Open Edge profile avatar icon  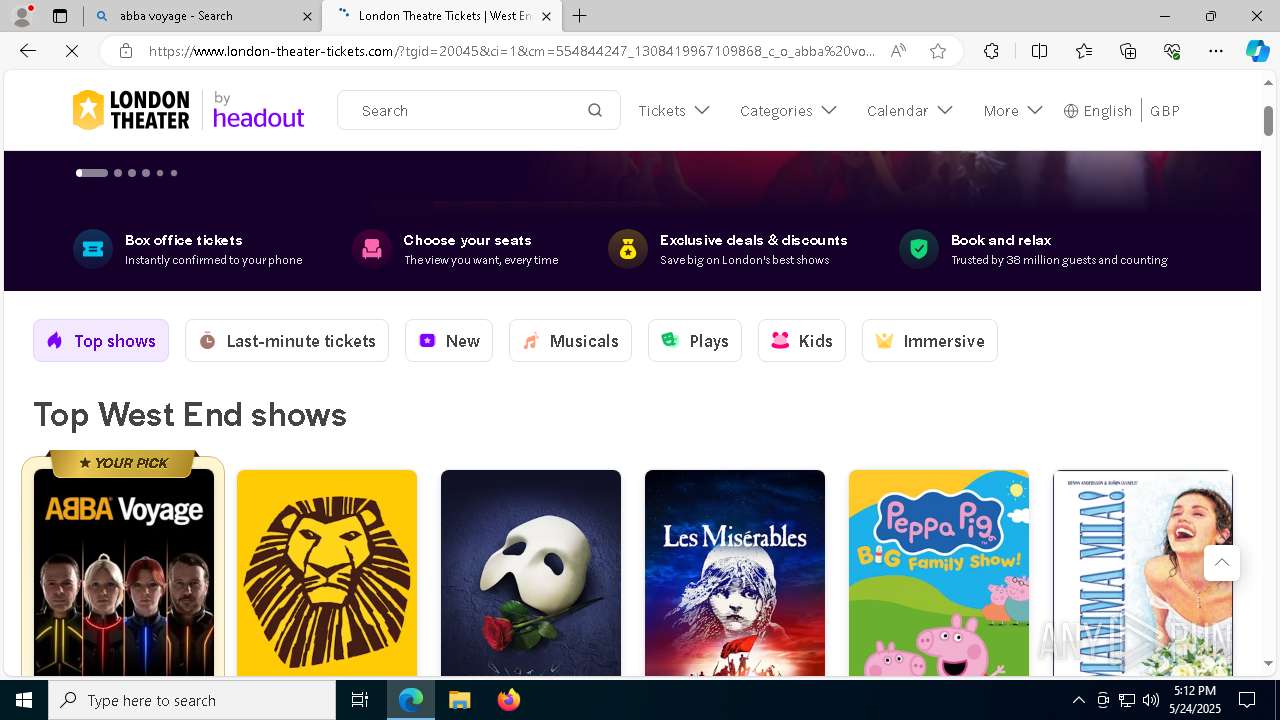[21, 15]
